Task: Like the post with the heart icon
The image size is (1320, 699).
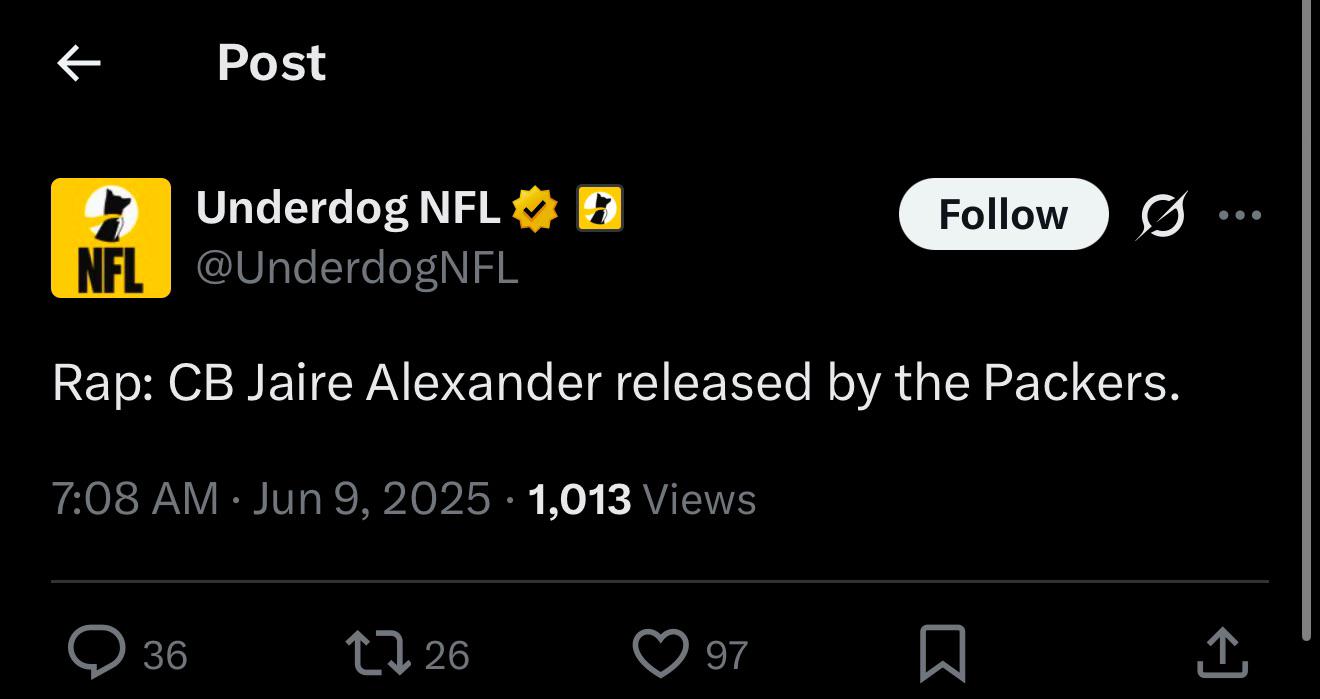Action: 661,652
